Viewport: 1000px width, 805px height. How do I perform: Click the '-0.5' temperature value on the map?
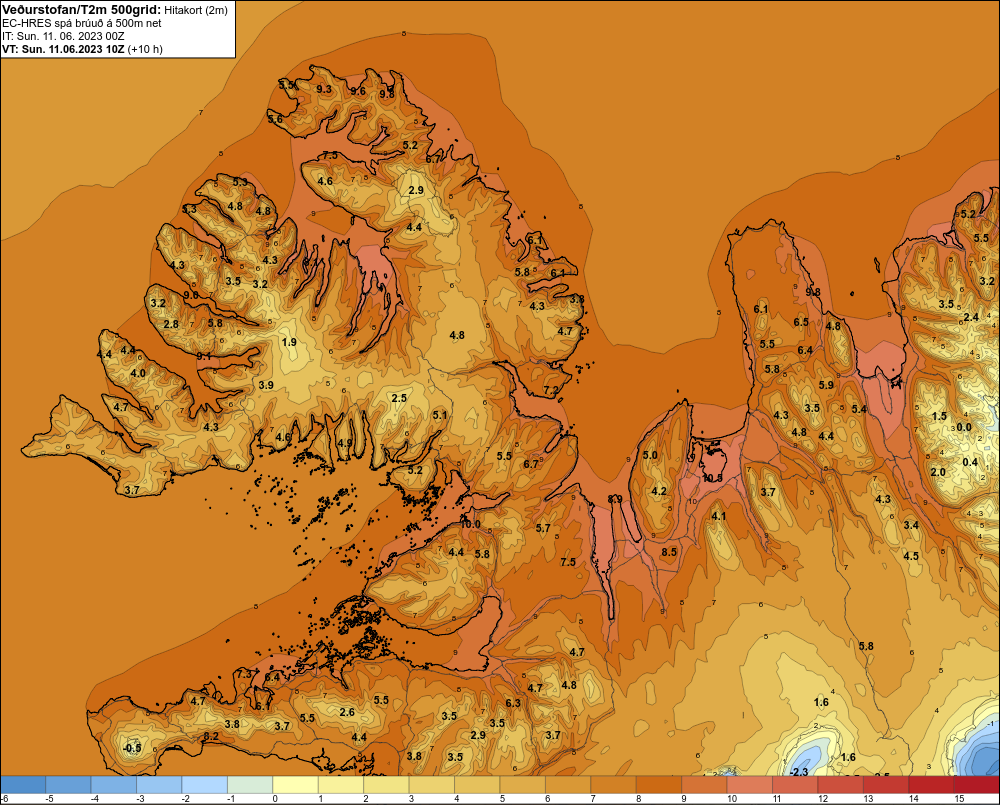click(x=131, y=748)
